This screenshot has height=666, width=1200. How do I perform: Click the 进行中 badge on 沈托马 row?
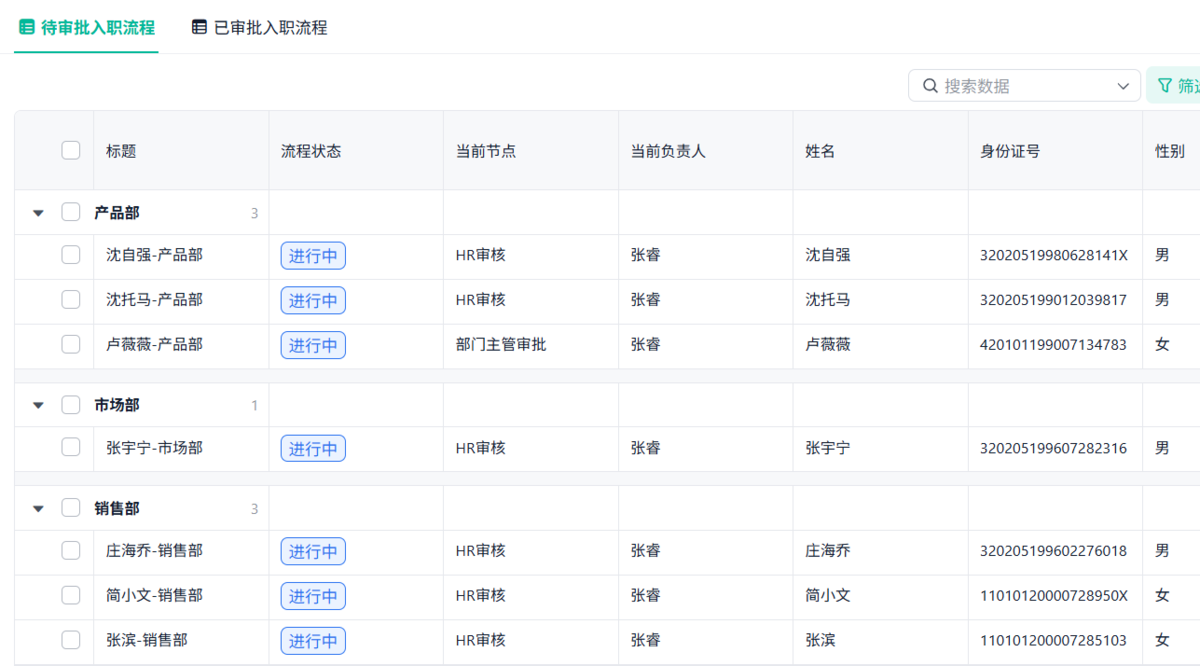click(313, 300)
